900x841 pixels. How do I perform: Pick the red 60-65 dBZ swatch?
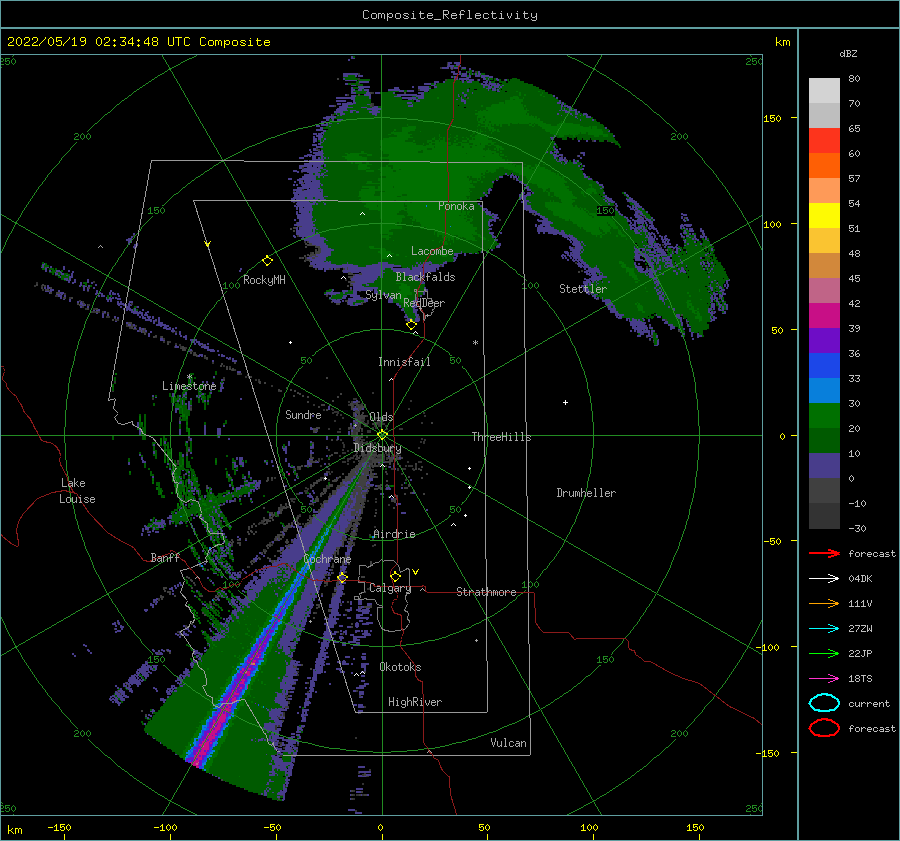824,141
